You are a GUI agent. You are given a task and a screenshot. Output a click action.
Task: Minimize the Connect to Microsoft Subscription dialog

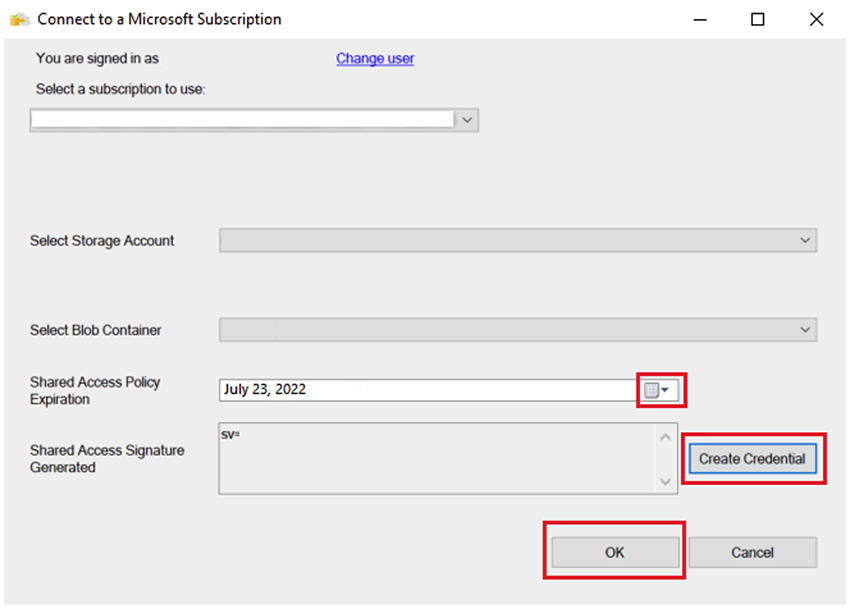pyautogui.click(x=700, y=19)
